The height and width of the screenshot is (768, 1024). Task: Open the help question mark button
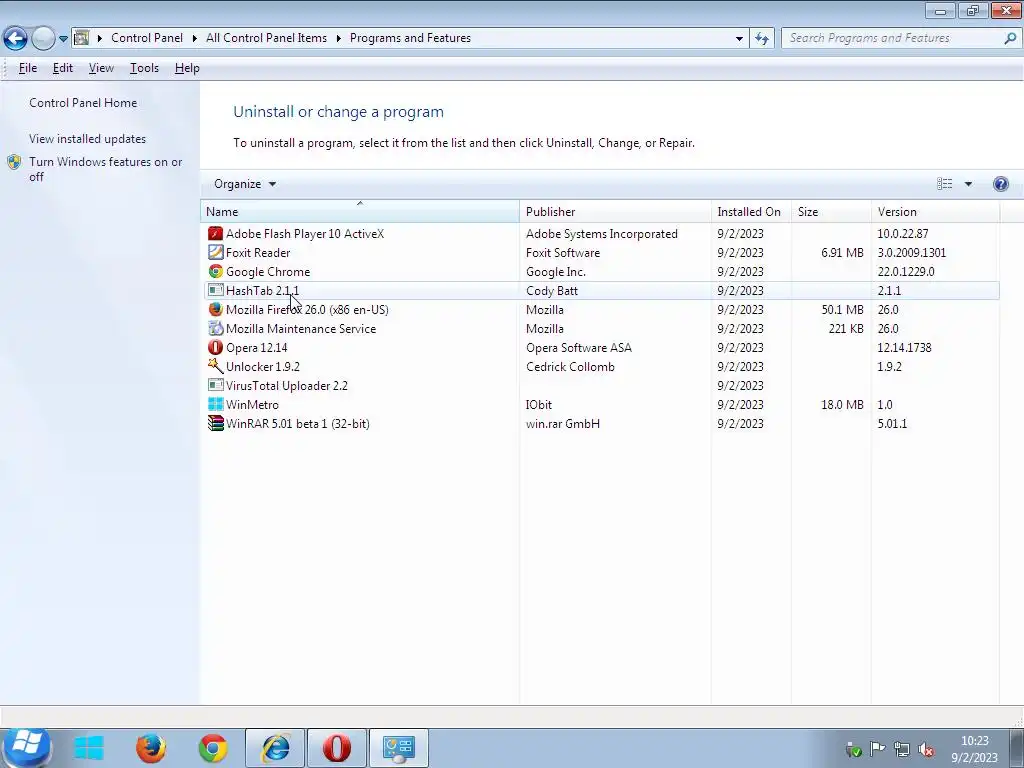point(1000,184)
